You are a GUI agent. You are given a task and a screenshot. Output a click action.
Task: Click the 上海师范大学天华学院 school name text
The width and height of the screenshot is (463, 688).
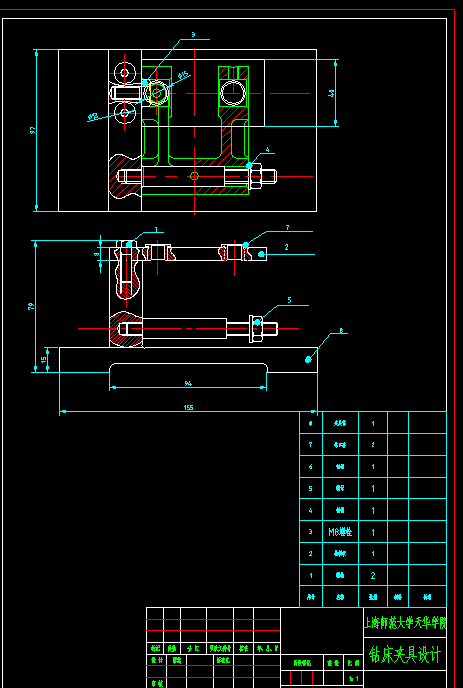[406, 623]
